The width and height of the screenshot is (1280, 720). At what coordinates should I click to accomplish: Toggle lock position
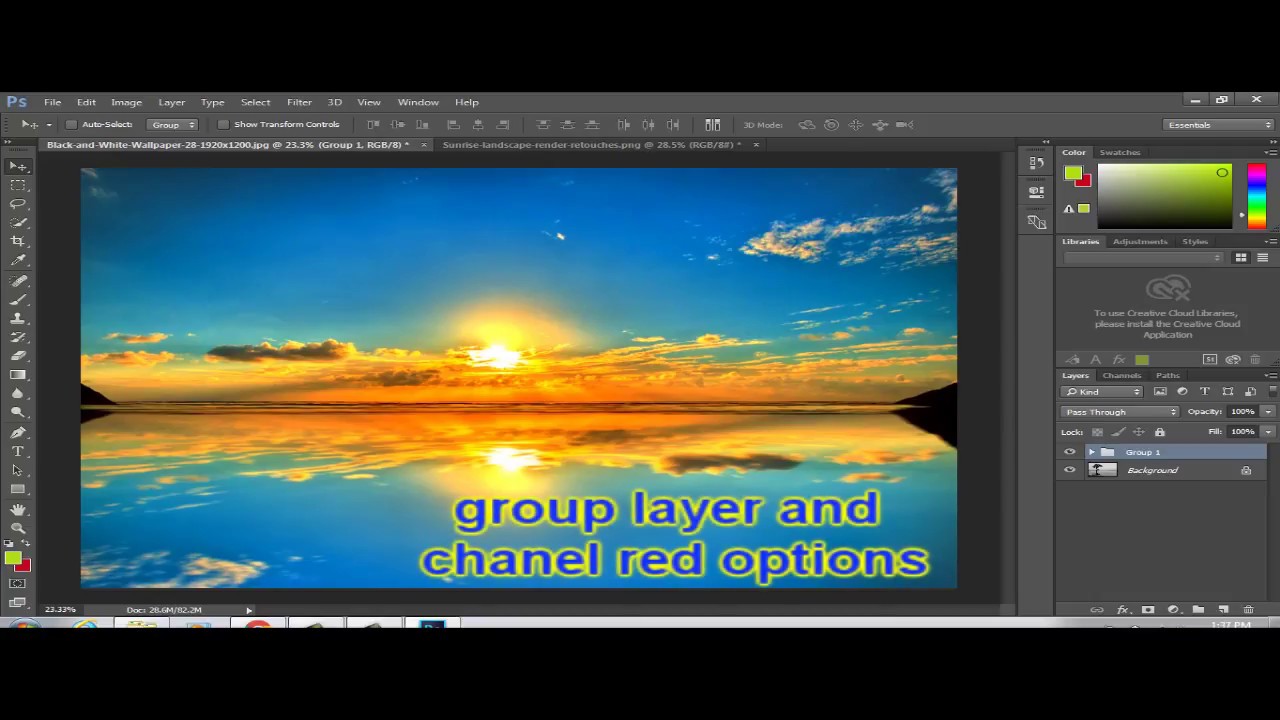[1139, 432]
